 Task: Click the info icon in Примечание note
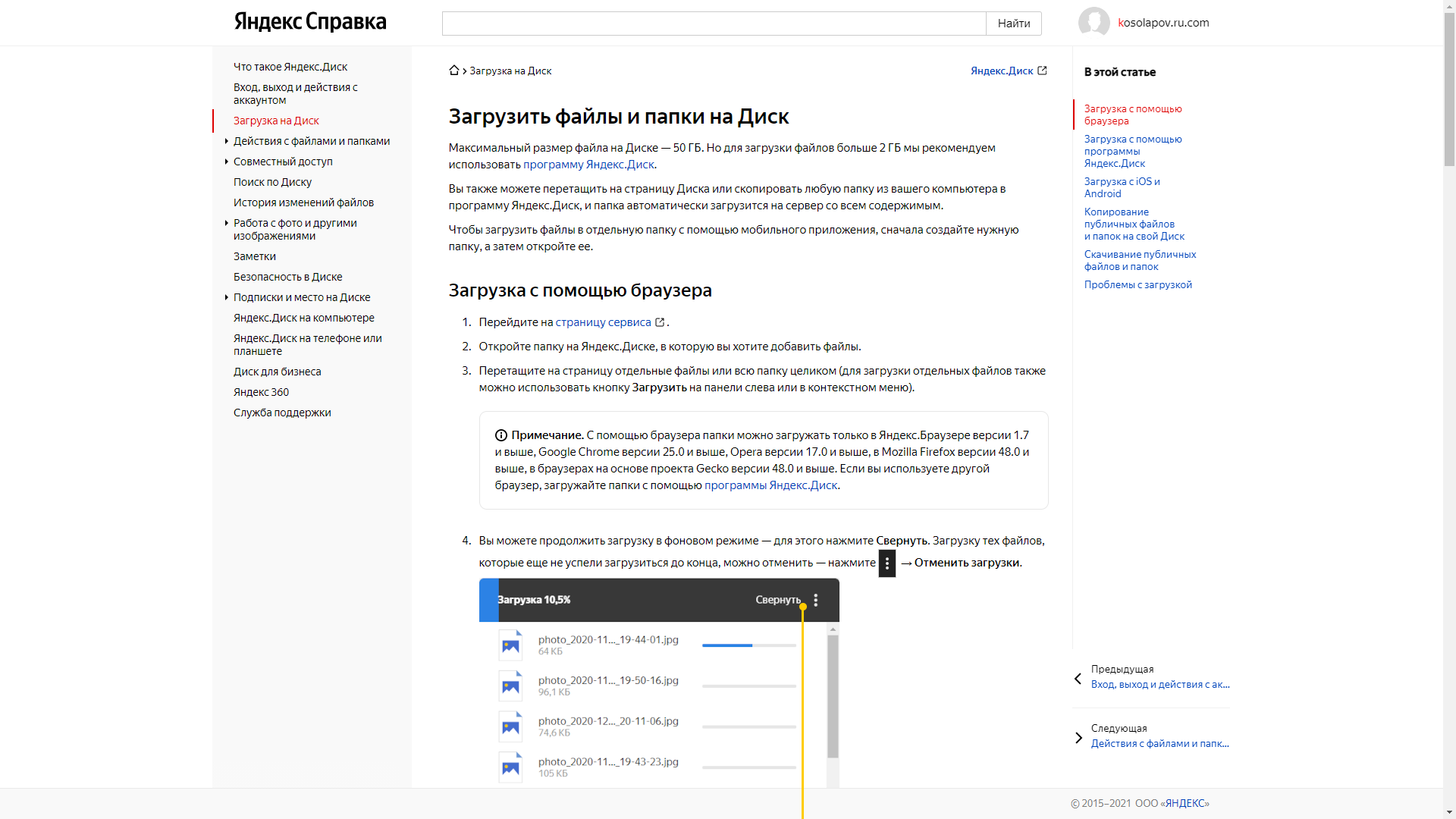[501, 435]
